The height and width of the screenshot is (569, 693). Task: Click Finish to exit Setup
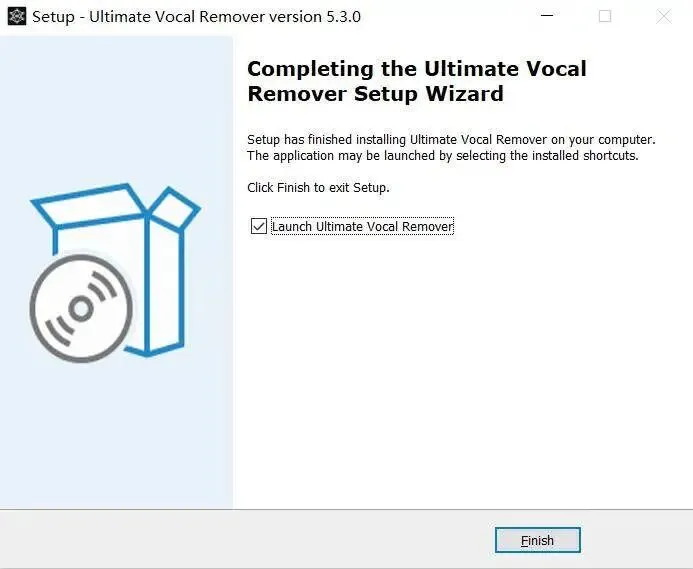pos(537,540)
